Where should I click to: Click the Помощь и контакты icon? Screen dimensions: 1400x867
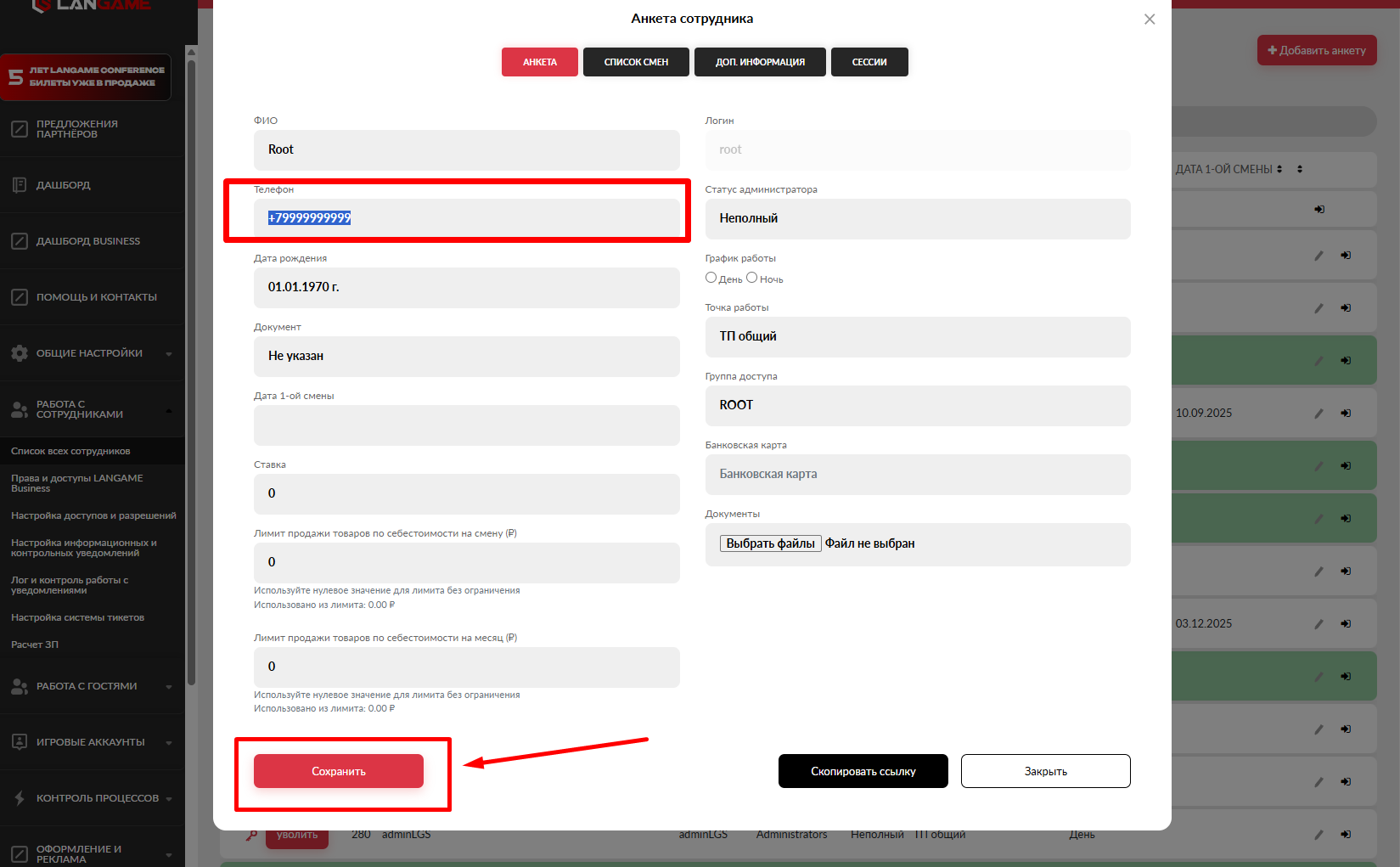pos(20,297)
